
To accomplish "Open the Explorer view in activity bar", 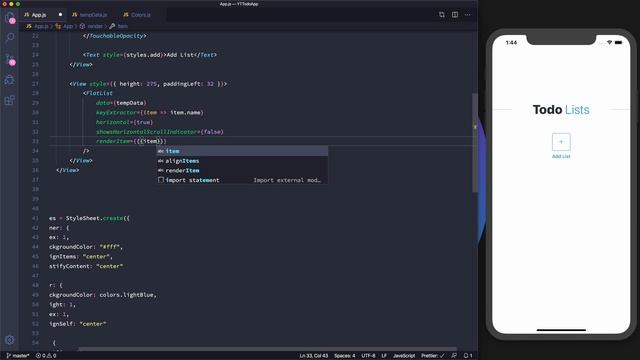I will coord(9,18).
